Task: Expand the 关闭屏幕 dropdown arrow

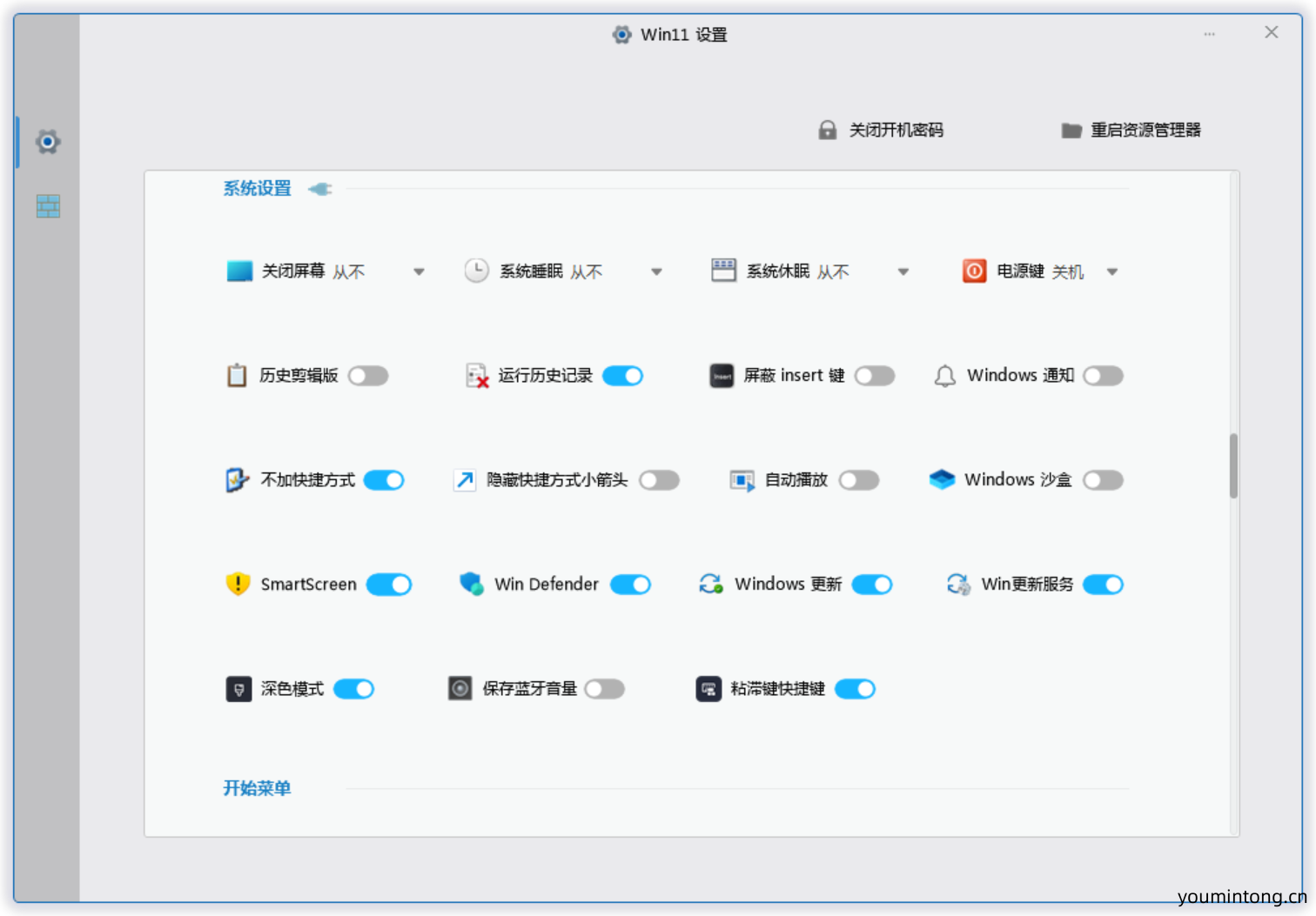Action: tap(419, 272)
